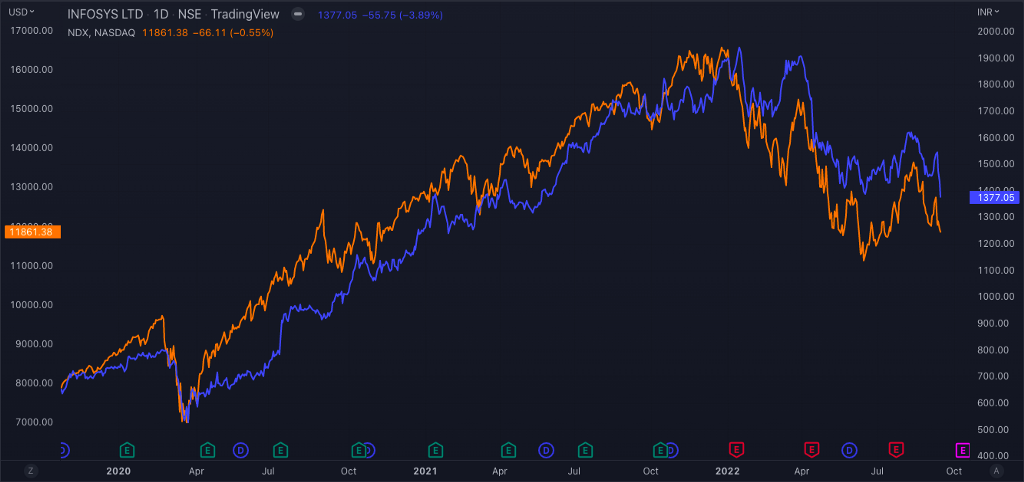Open the green earnings marker above Apr 2021

508,449
